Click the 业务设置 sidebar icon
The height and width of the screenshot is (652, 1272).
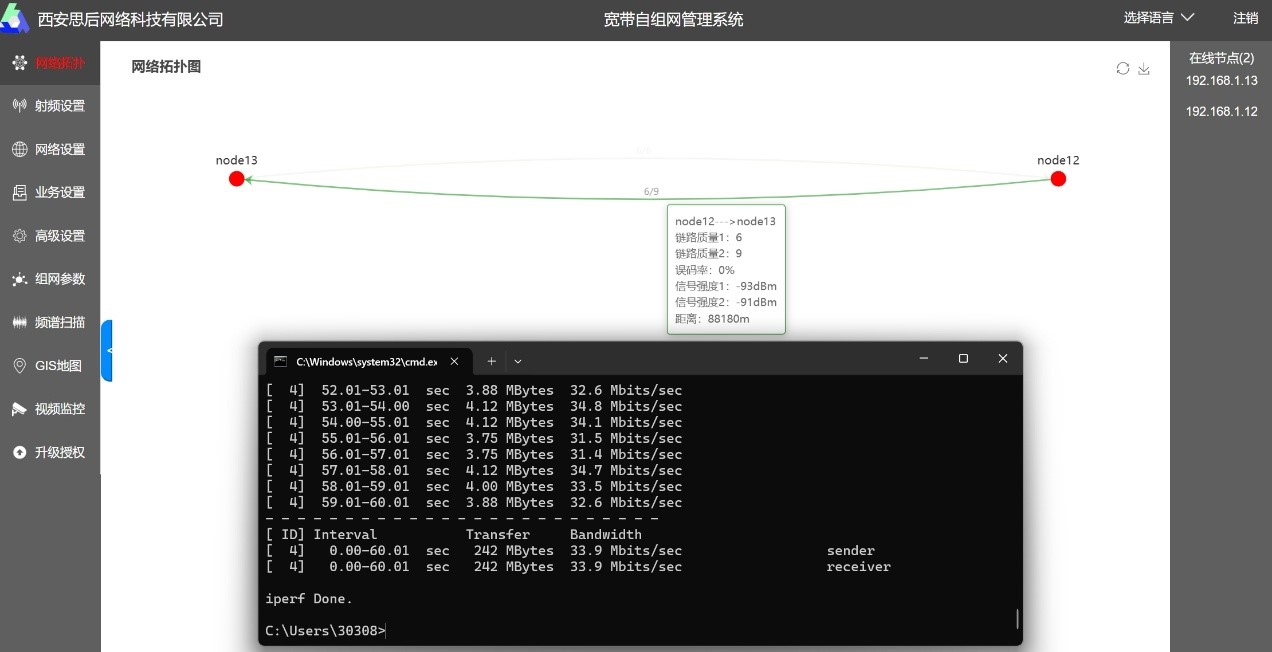point(19,192)
